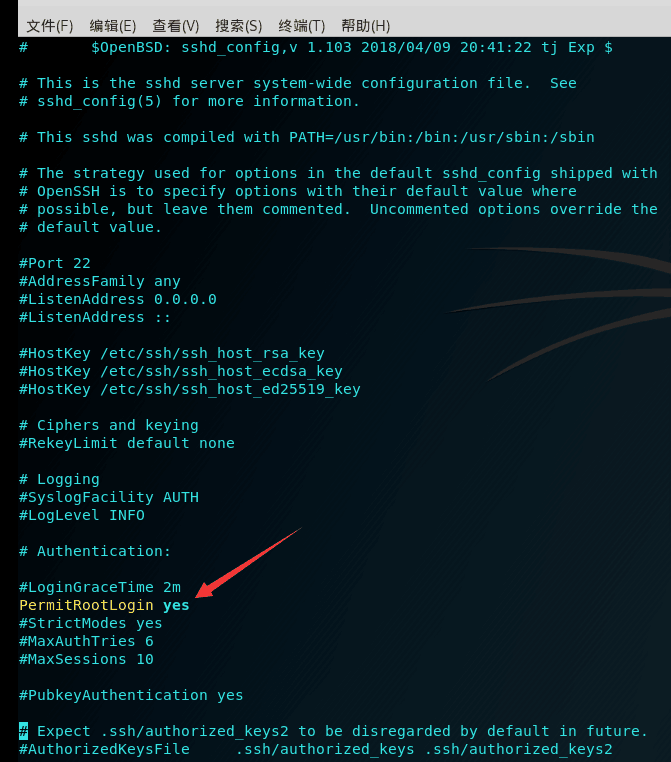The height and width of the screenshot is (762, 671).
Task: Click the #PubkeyAuthentication yes line
Action: [131, 695]
